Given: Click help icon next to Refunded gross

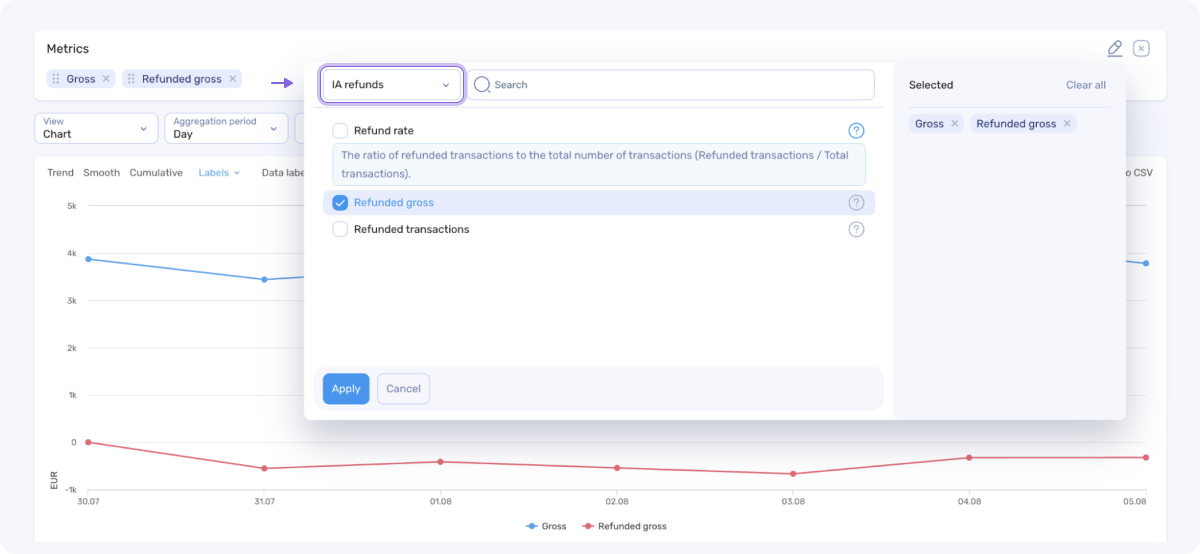Looking at the screenshot, I should click(x=856, y=203).
